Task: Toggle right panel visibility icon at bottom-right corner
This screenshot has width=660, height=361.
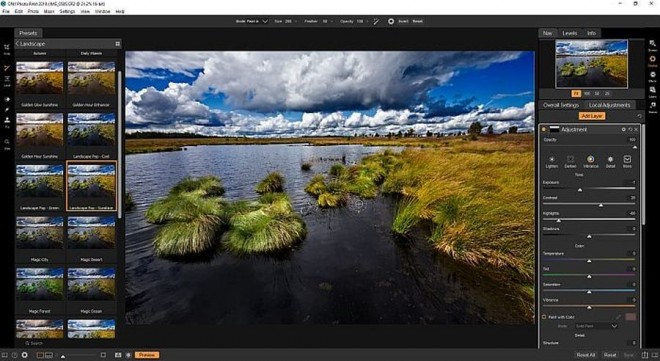Action: (x=655, y=355)
